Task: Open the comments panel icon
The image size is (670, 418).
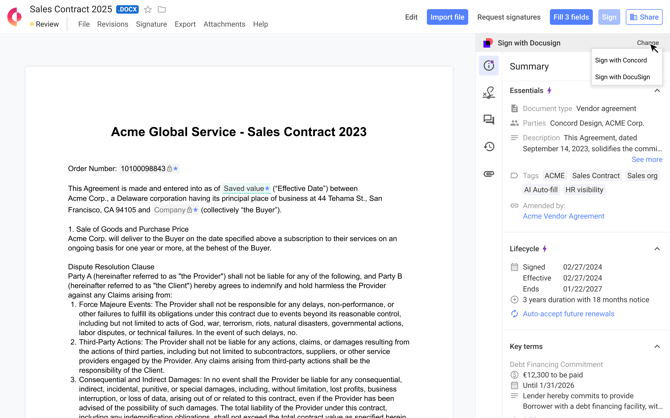Action: (489, 119)
